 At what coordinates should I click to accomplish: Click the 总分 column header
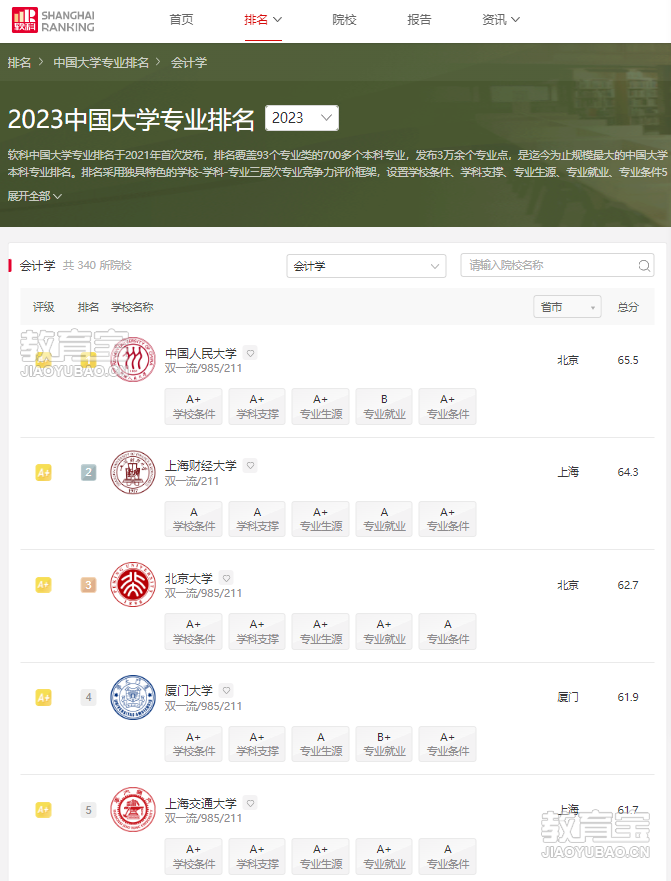(x=628, y=307)
